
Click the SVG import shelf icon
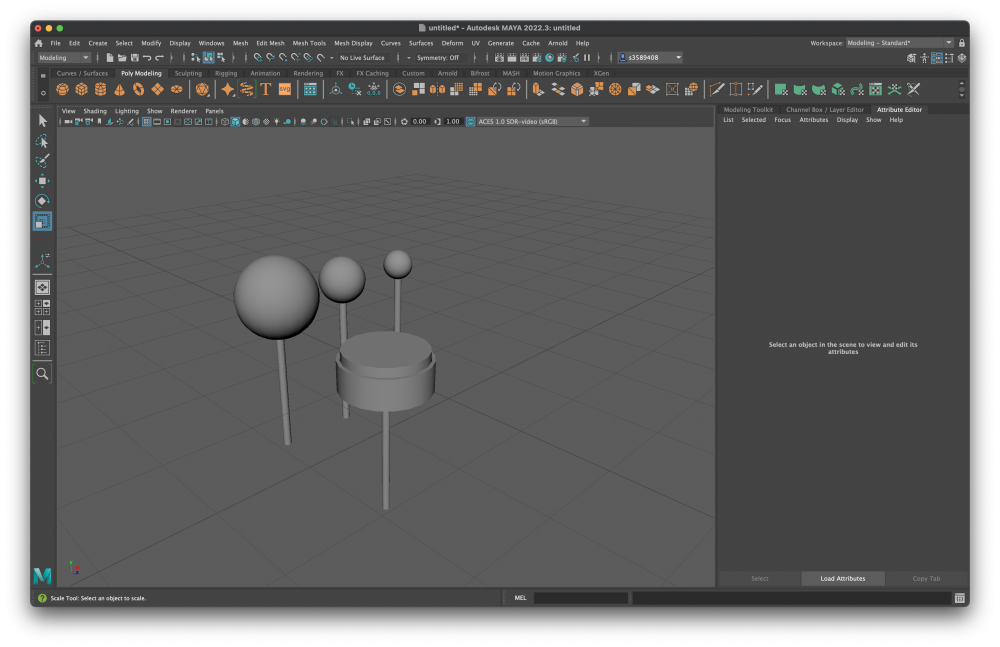pos(285,90)
